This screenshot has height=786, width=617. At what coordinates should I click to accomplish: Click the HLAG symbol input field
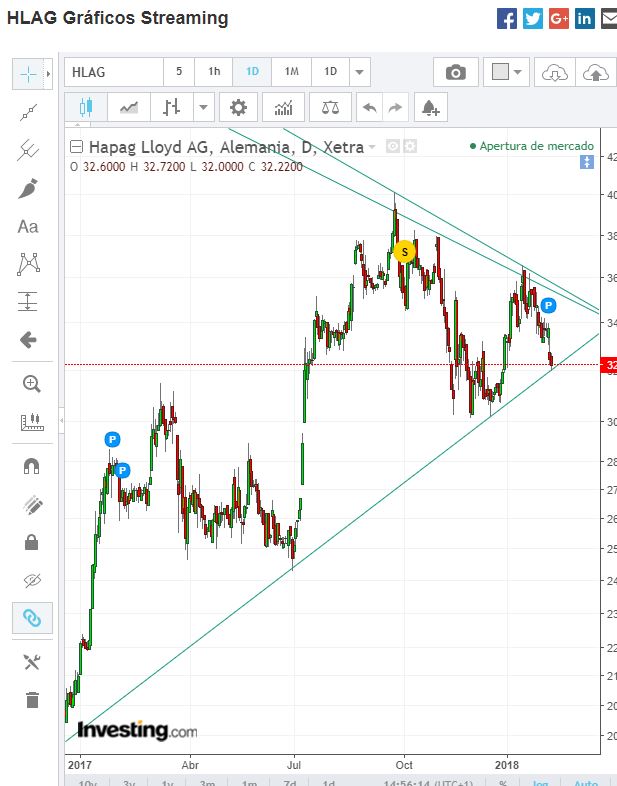[114, 72]
